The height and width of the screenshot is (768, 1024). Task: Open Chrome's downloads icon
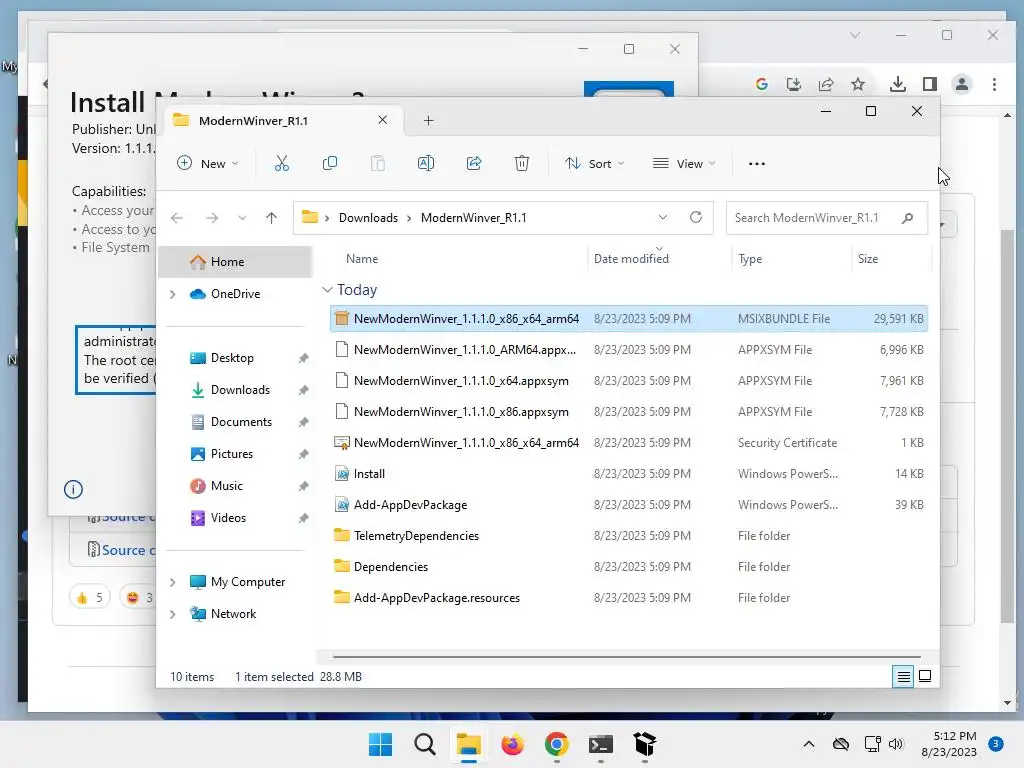click(x=898, y=84)
